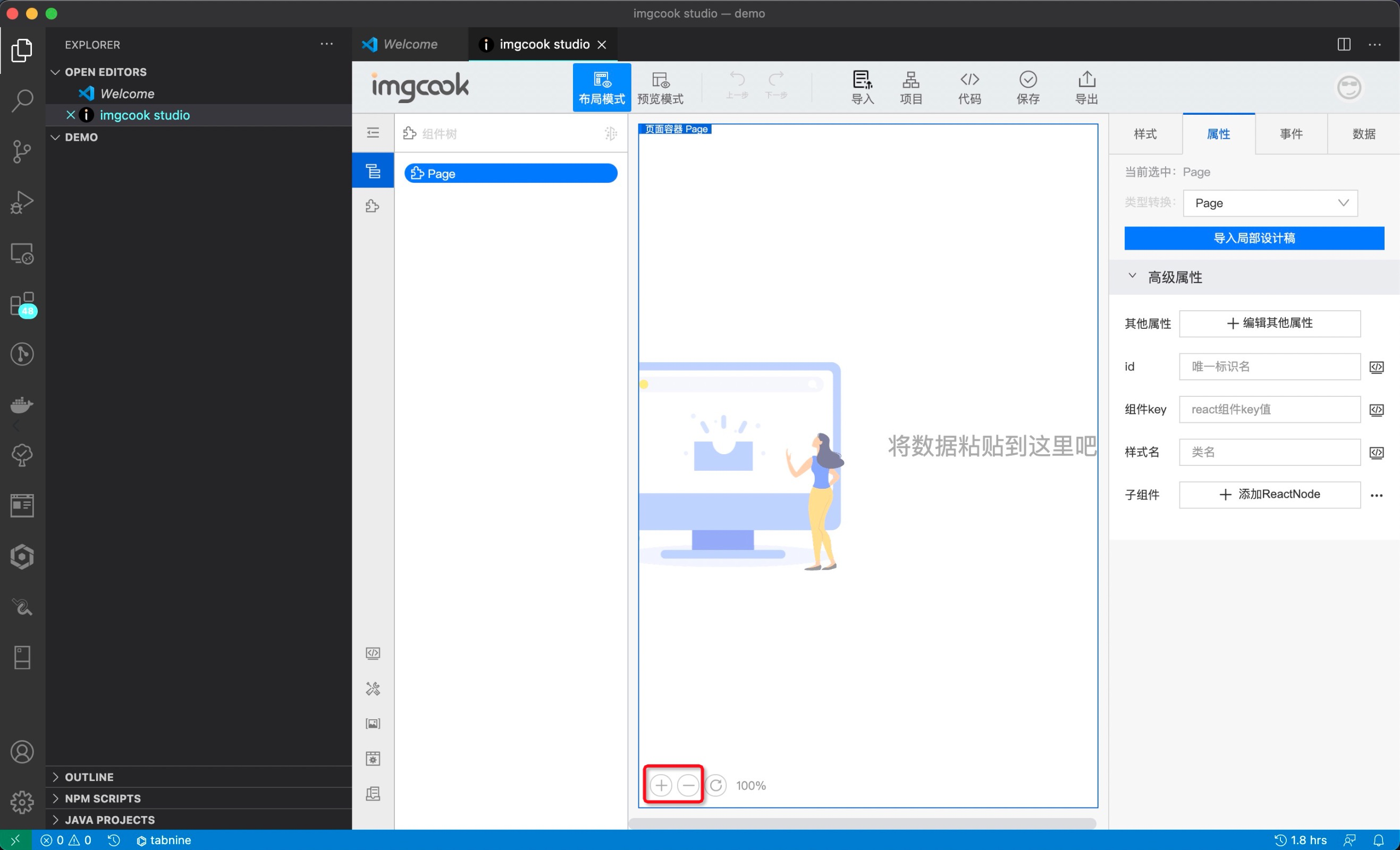Click the 下一步 redo button
1400x850 pixels.
click(x=776, y=85)
